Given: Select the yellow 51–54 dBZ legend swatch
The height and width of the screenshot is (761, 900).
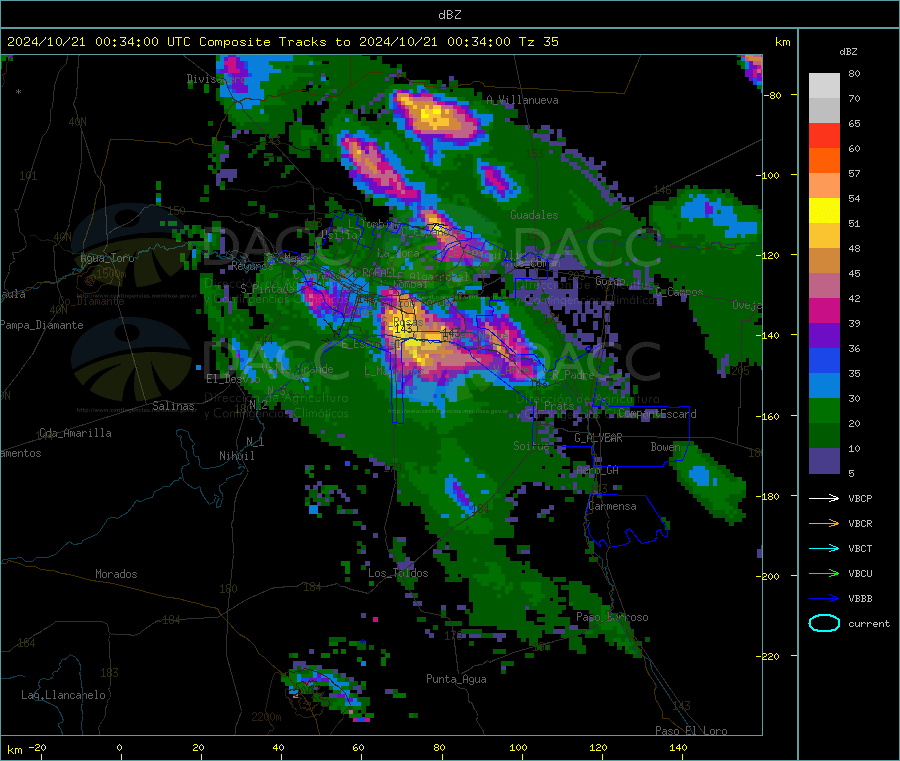Looking at the screenshot, I should [824, 211].
